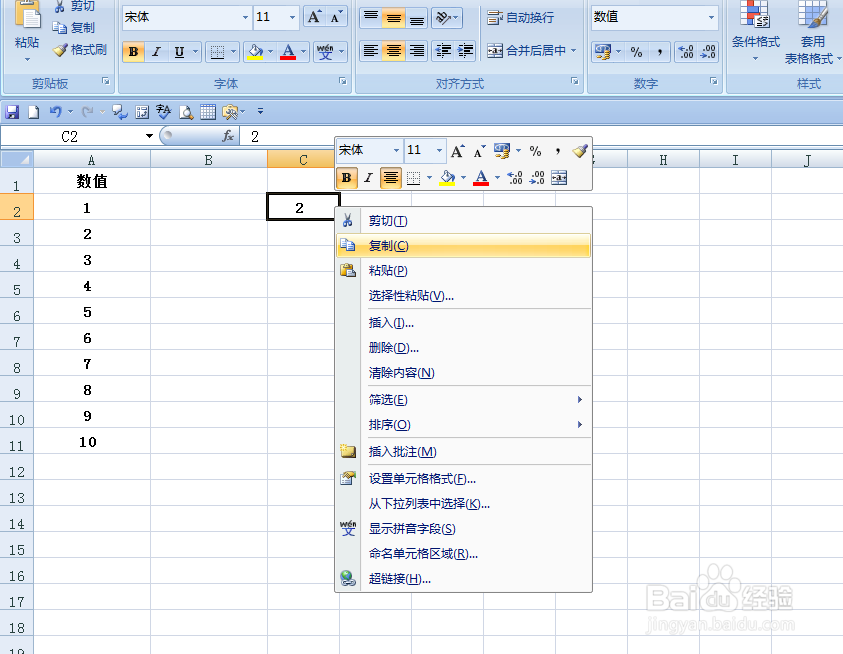
Task: Click the ribbon comma style button
Action: click(659, 52)
